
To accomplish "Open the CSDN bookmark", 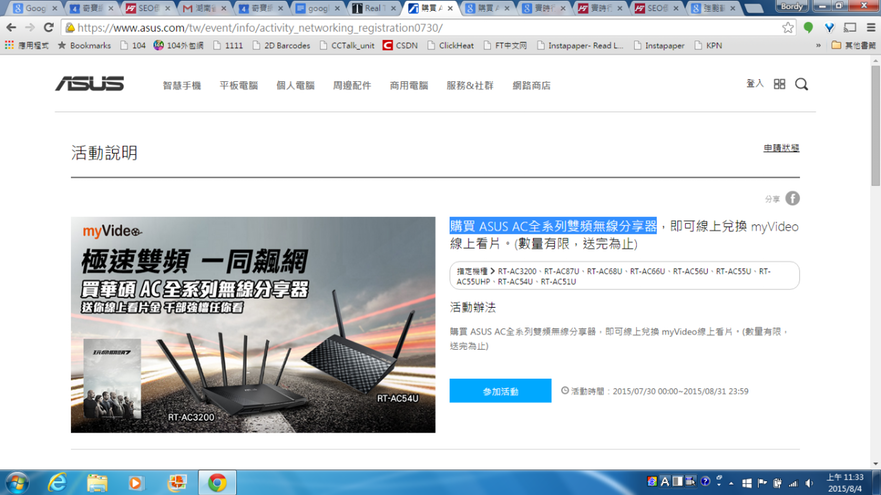I will tap(400, 46).
